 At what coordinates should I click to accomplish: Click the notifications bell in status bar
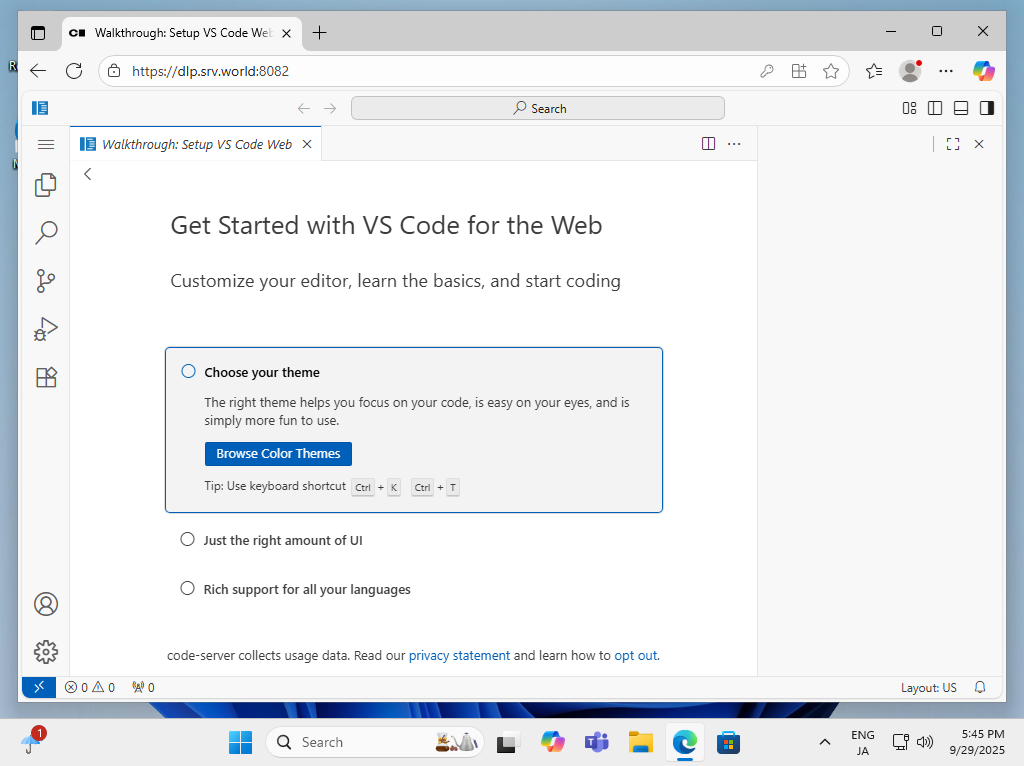point(980,687)
